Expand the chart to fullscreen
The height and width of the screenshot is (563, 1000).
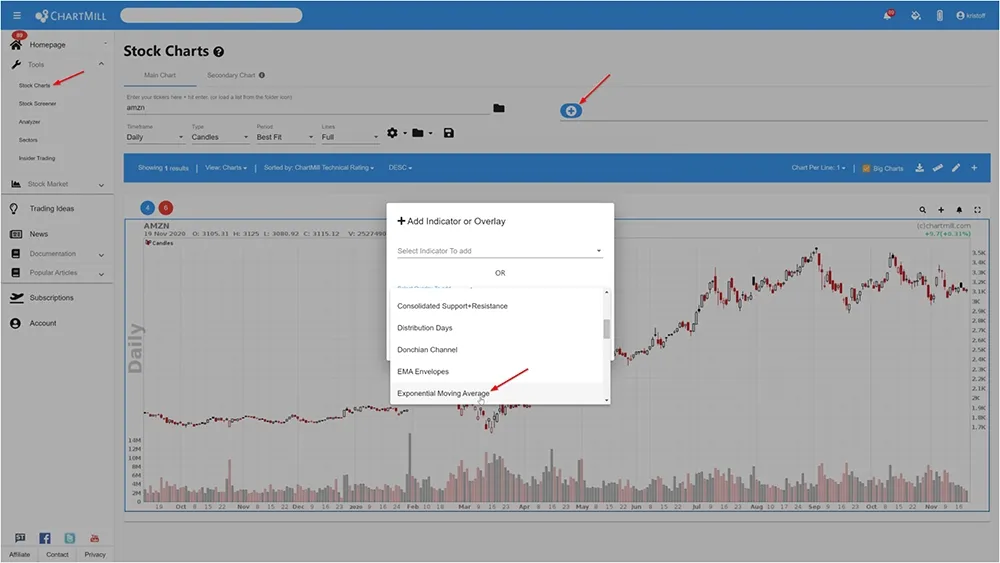click(x=977, y=210)
